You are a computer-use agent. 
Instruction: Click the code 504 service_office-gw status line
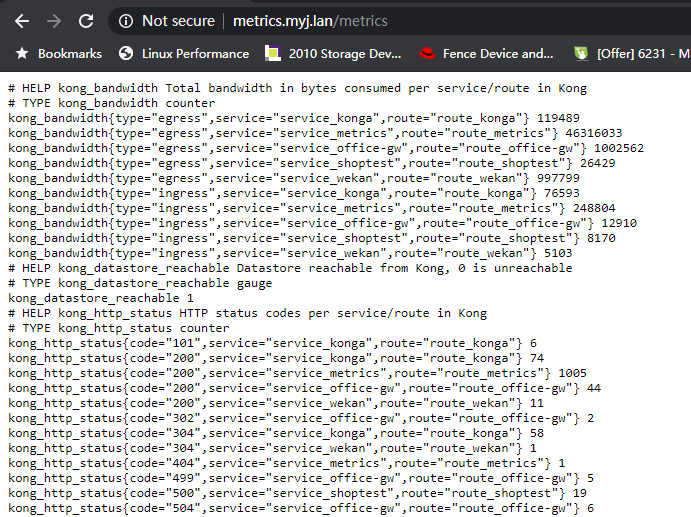300,508
